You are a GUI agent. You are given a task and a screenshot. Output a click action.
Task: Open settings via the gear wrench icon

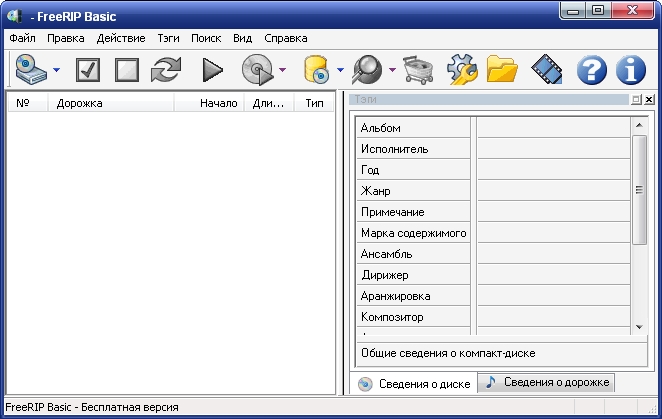(x=461, y=70)
